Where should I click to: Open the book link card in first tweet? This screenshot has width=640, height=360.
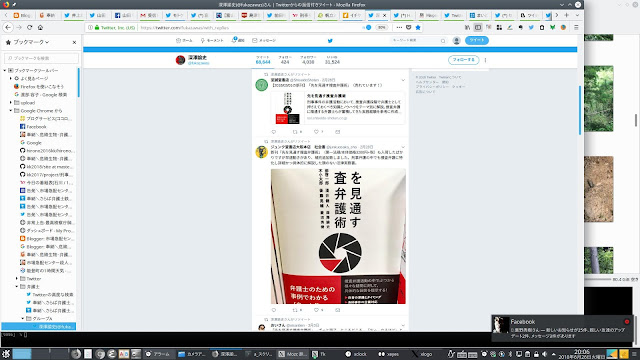pos(338,108)
